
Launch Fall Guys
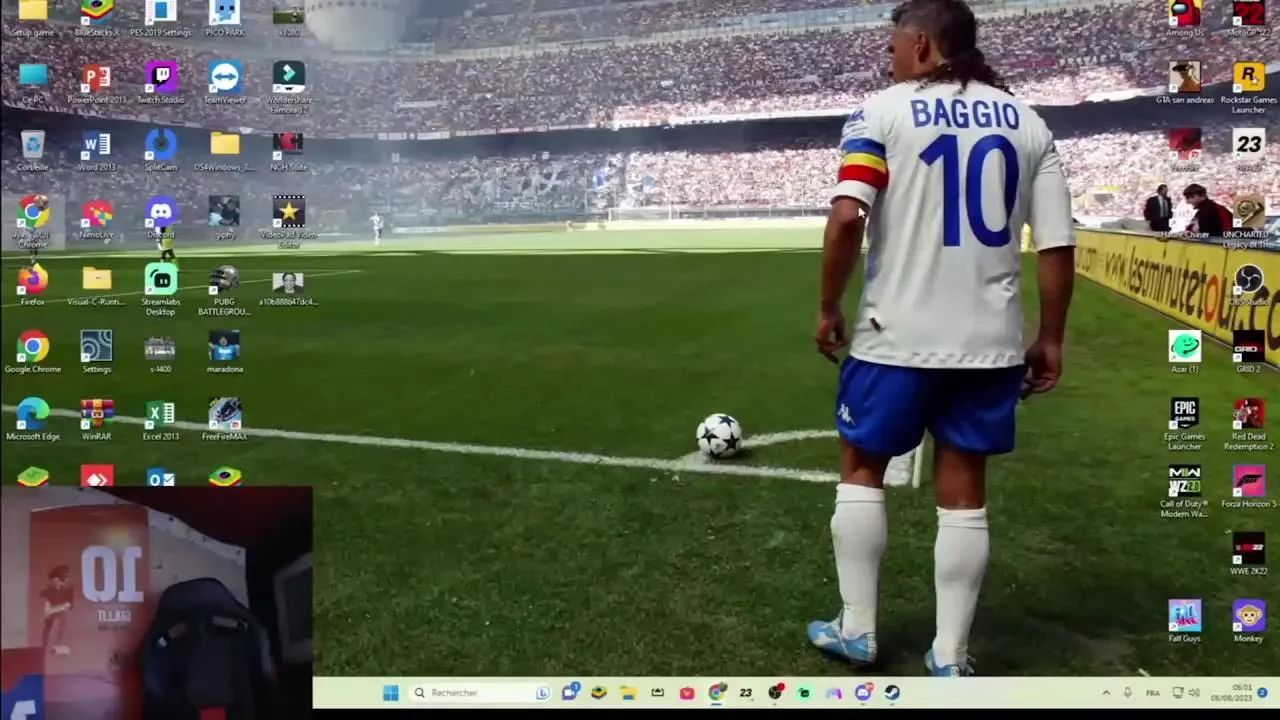pyautogui.click(x=1185, y=621)
